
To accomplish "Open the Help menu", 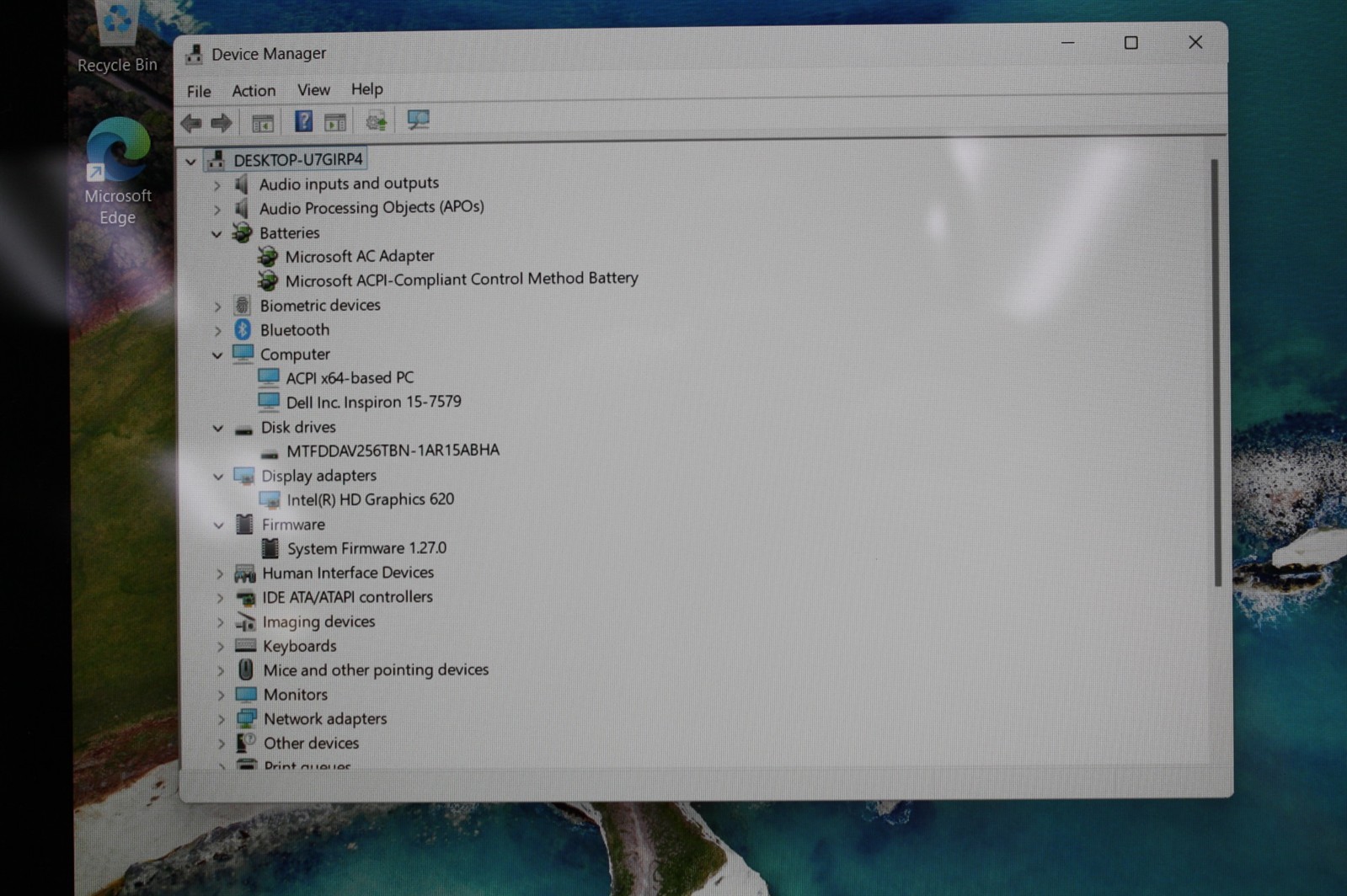I will pos(366,88).
